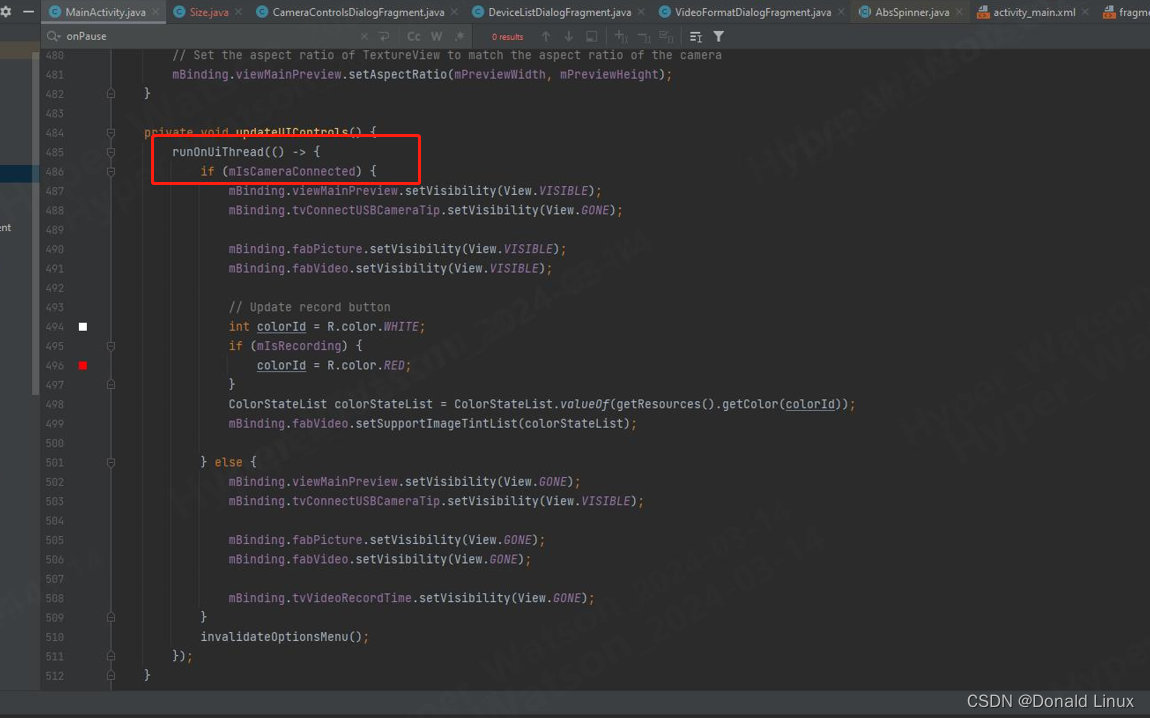
Task: Click the fold end marker on line 512
Action: (111, 675)
